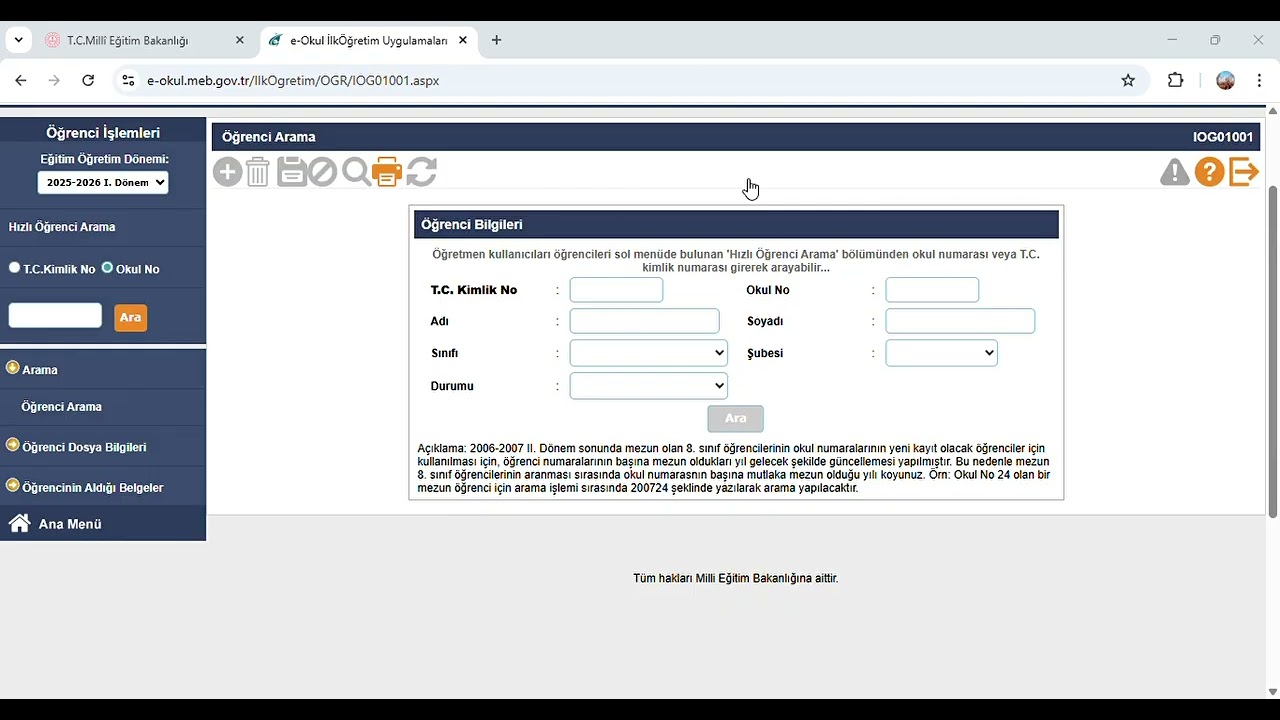The height and width of the screenshot is (720, 1280).
Task: Click the arrow bullet beside Arama
Action: coord(13,368)
